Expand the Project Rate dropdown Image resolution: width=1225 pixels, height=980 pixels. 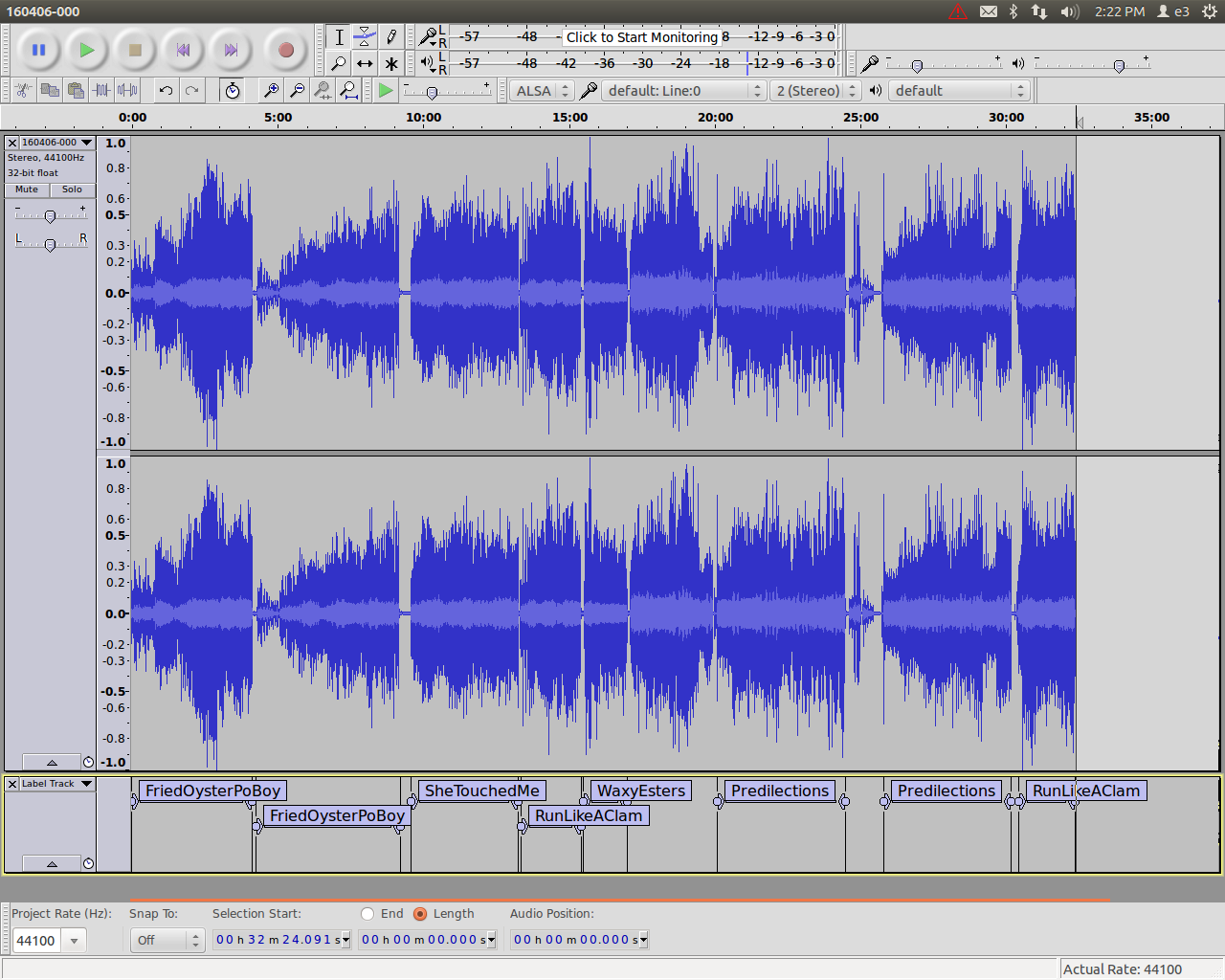pyautogui.click(x=74, y=941)
